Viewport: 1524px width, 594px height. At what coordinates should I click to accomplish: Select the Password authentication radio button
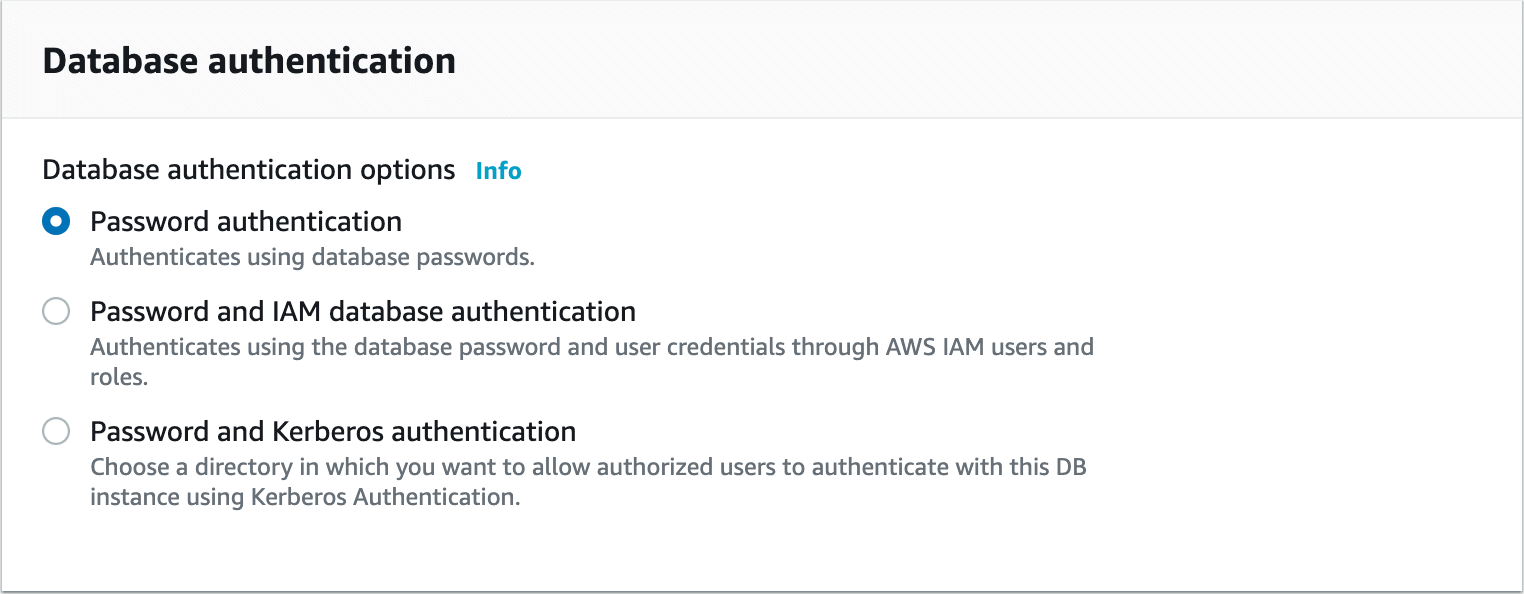coord(56,222)
